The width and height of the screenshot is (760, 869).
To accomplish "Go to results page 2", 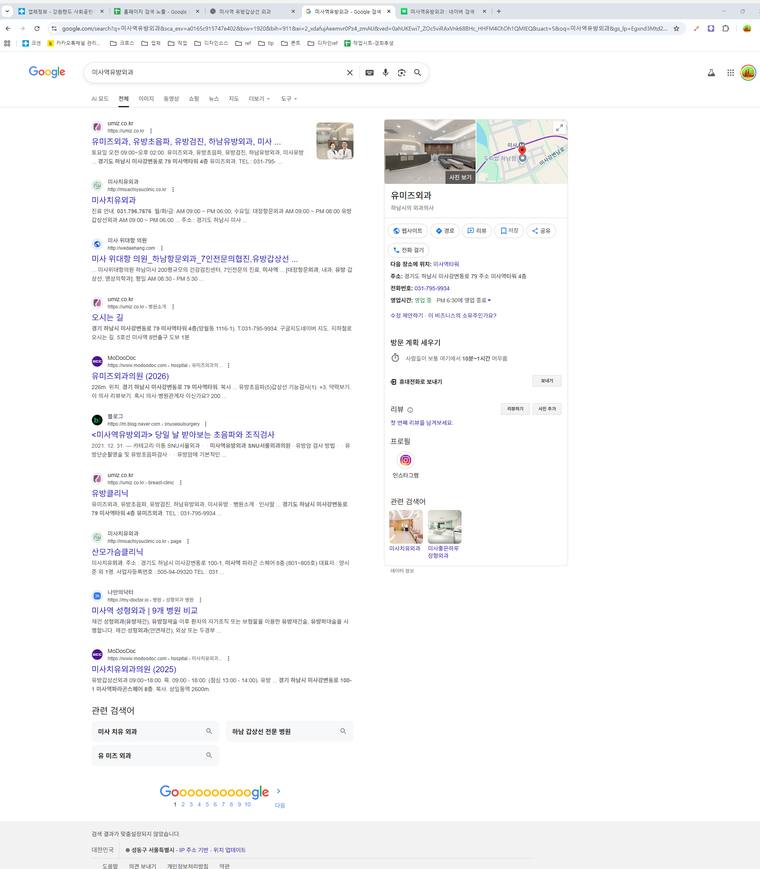I will click(183, 804).
